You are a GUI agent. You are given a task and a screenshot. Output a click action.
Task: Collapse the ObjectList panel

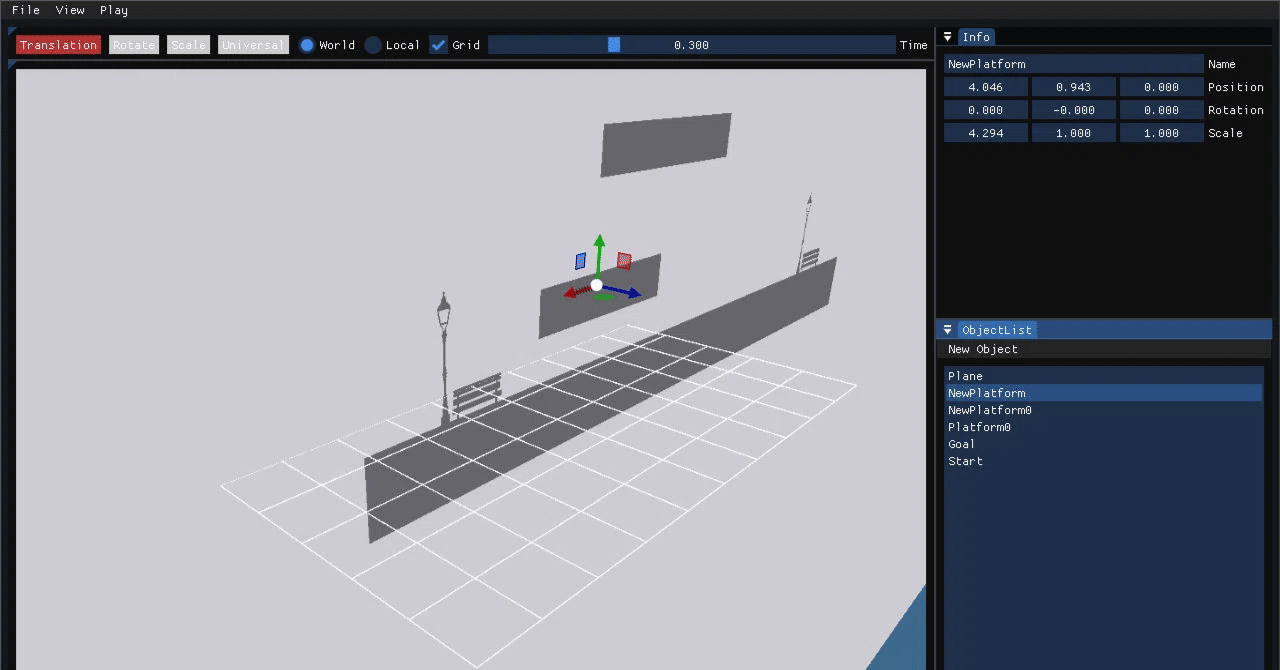tap(947, 329)
